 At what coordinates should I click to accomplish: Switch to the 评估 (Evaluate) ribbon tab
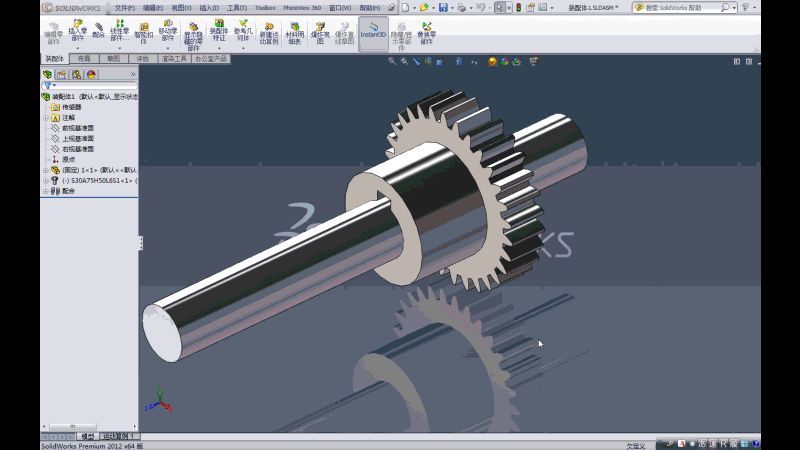[x=143, y=59]
